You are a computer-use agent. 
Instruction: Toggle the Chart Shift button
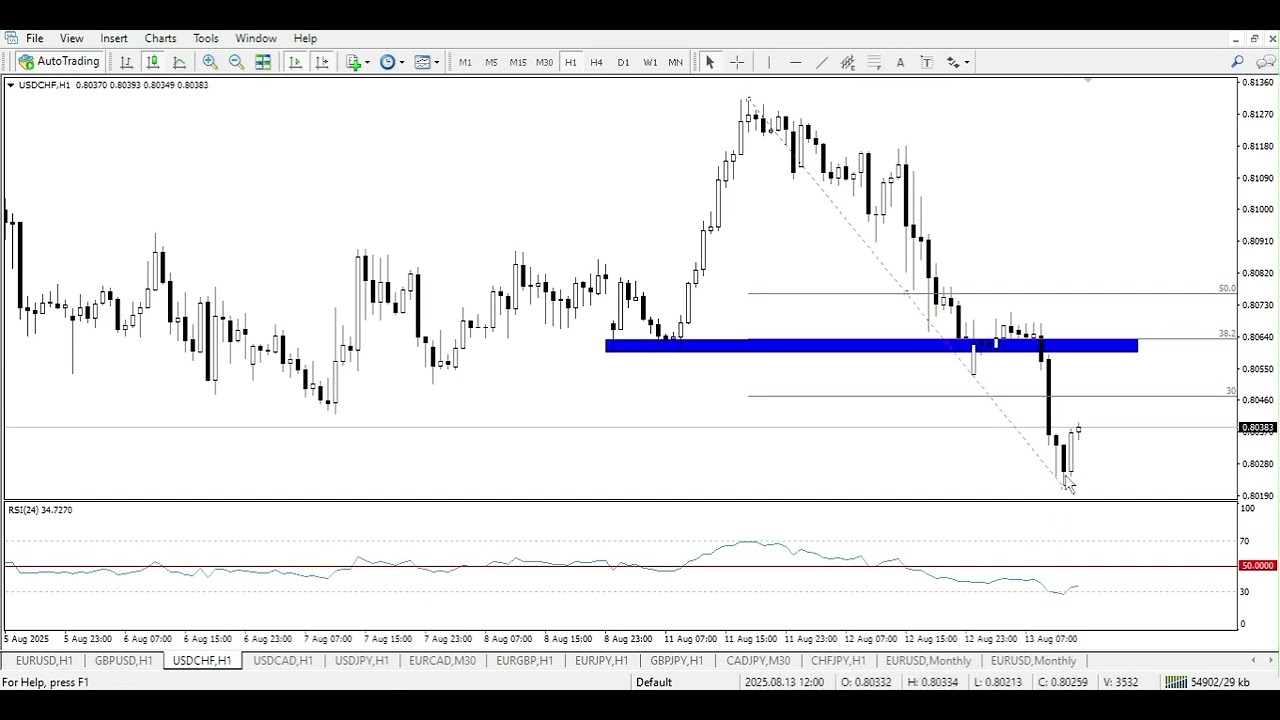tap(322, 62)
